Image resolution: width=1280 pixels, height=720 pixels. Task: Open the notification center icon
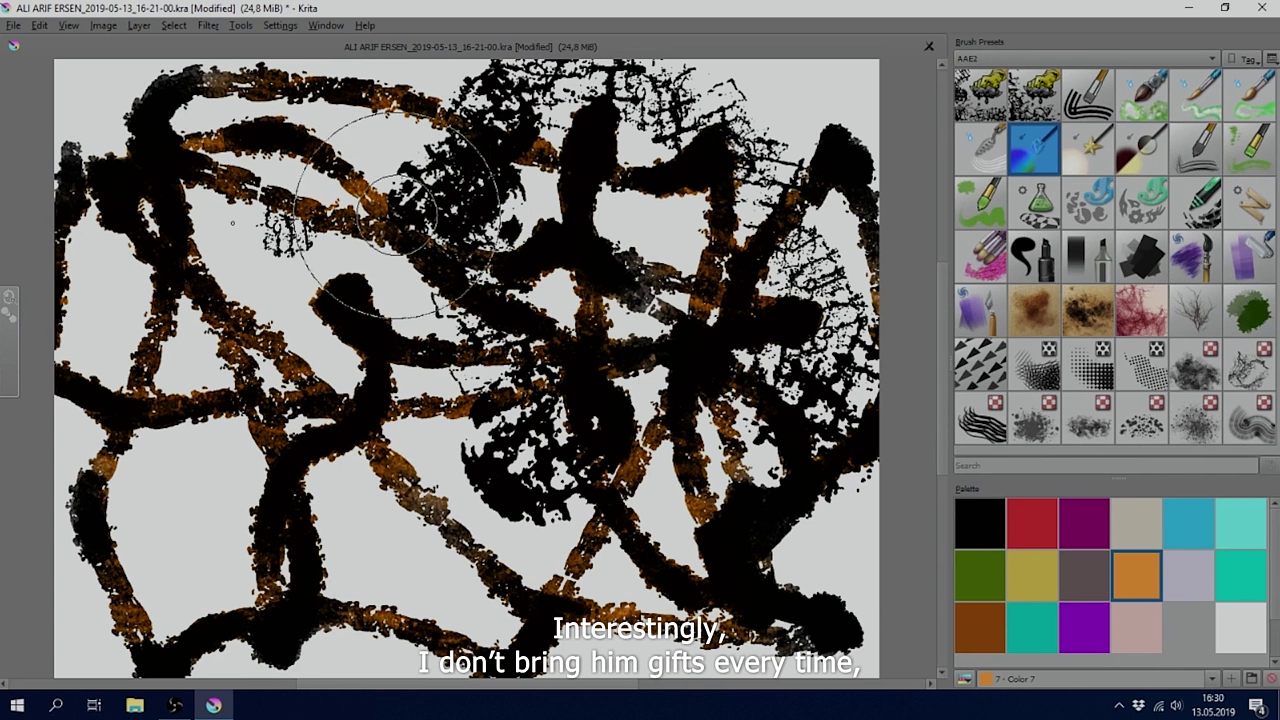1258,706
